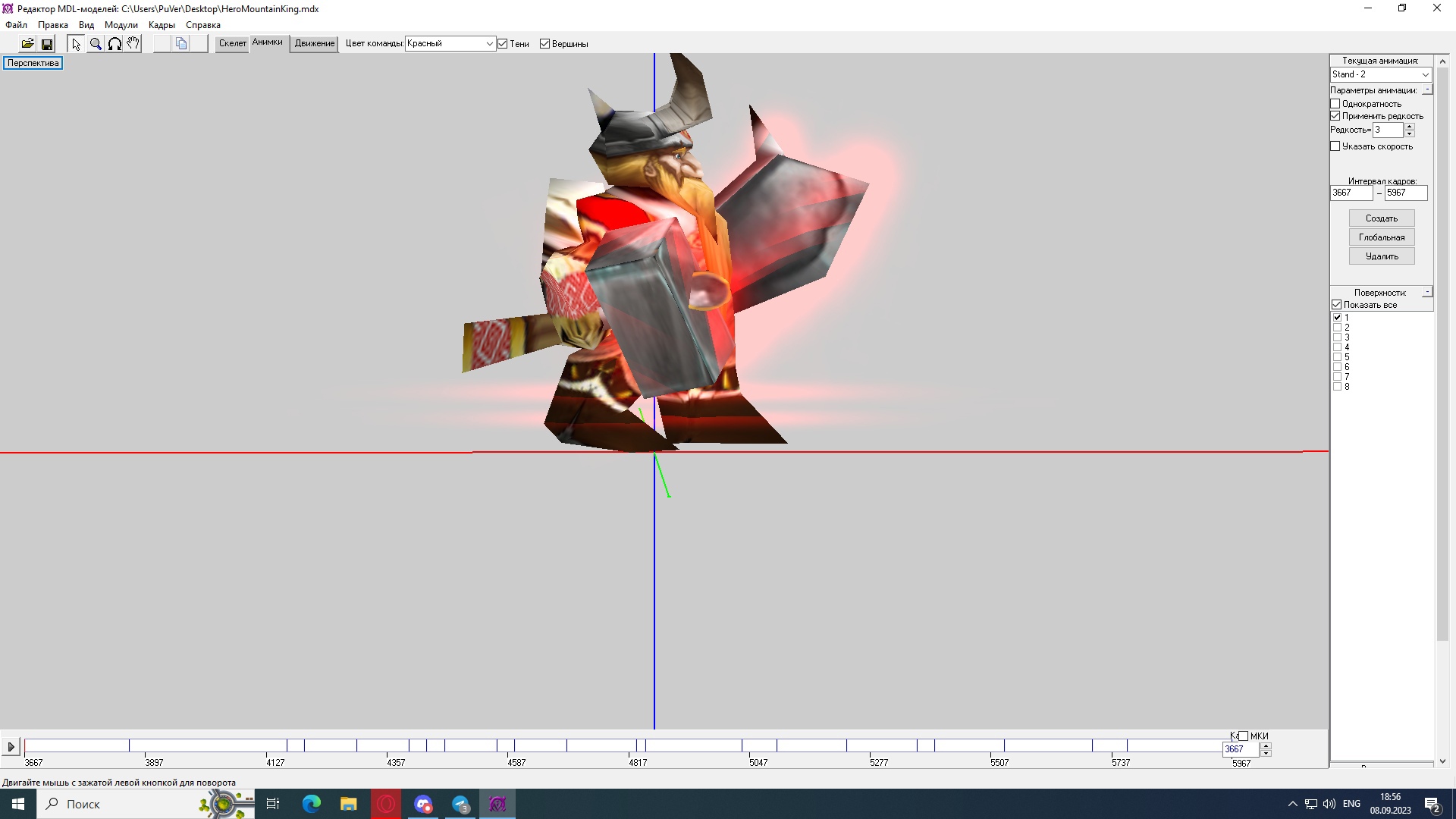Open the Цвет команды dropdown

point(489,44)
